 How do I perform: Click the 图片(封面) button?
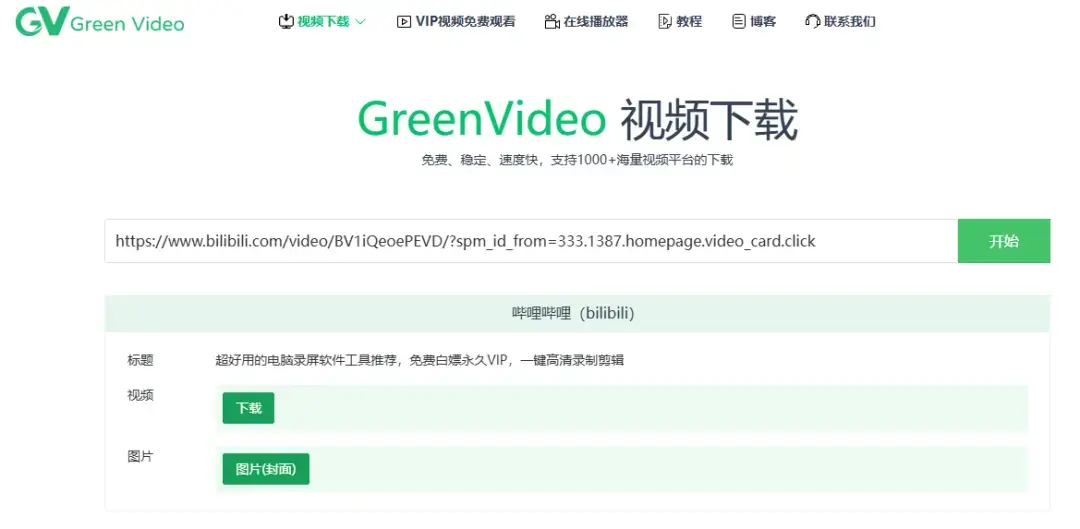pos(265,469)
